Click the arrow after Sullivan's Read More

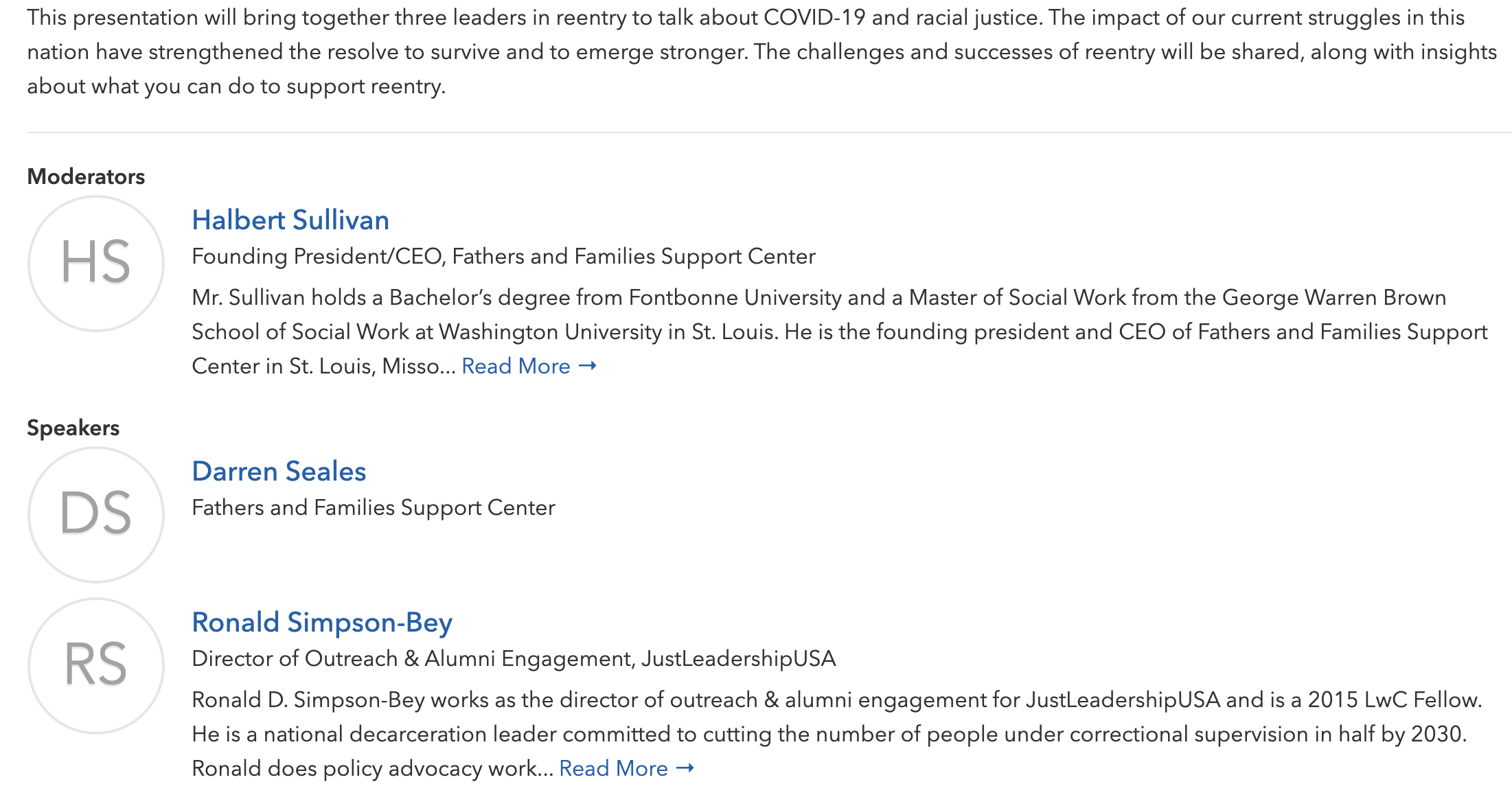(588, 366)
